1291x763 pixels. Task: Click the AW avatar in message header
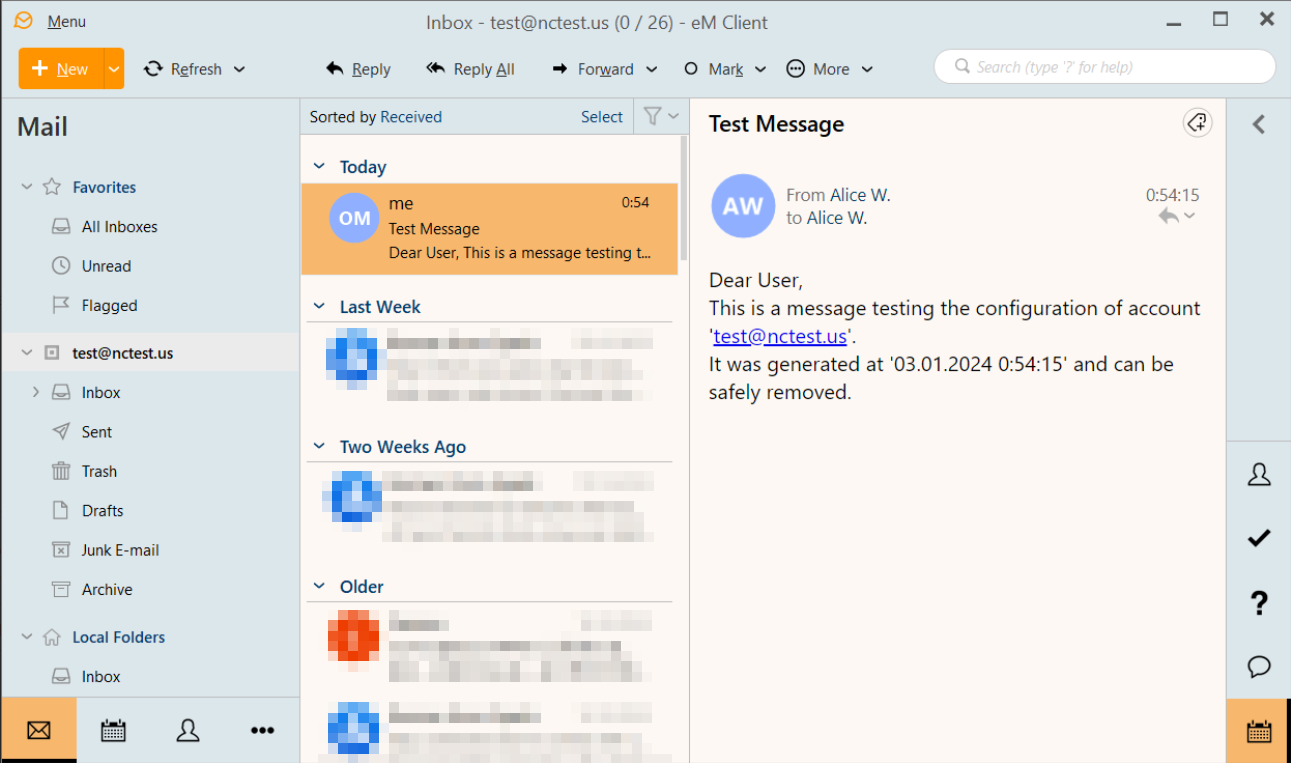tap(743, 206)
